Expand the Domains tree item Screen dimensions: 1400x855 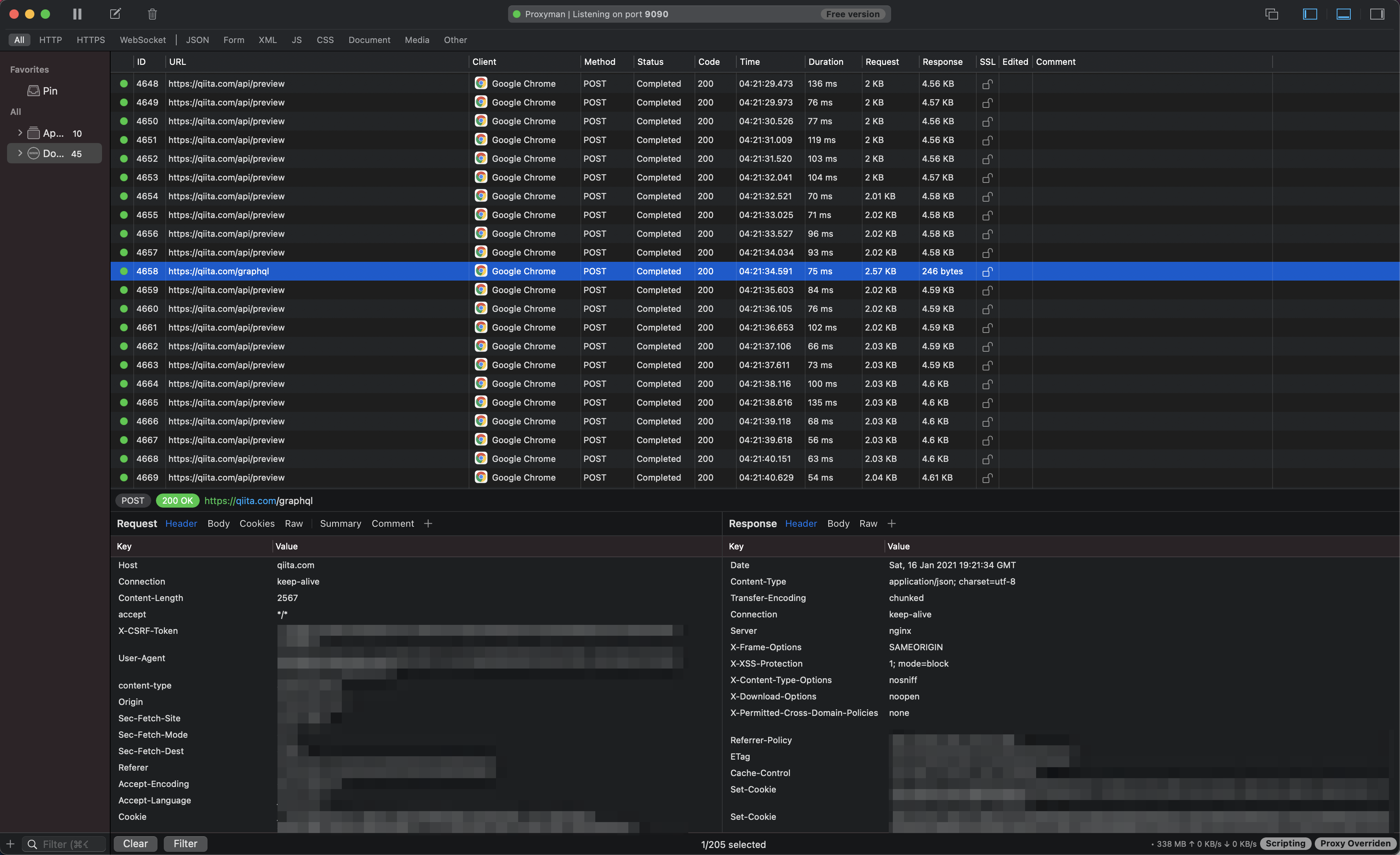[20, 154]
